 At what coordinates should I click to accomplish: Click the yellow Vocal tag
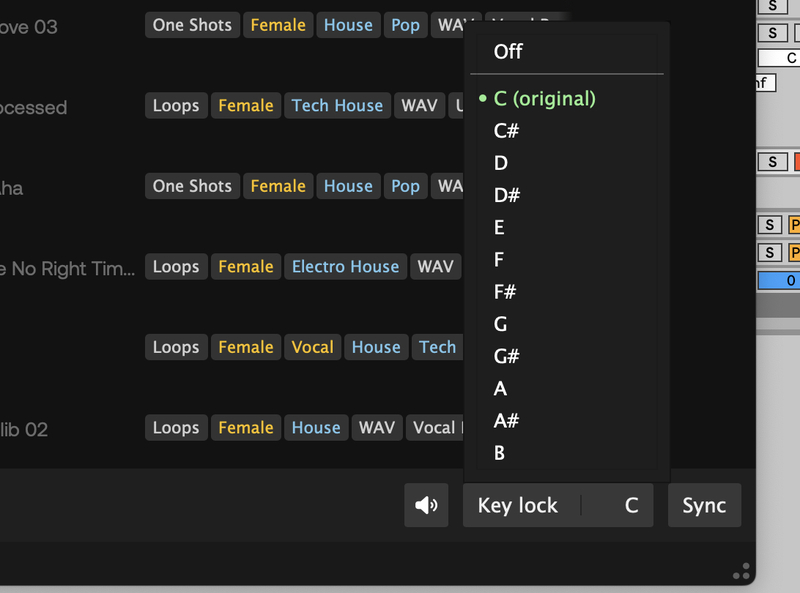[x=312, y=347]
